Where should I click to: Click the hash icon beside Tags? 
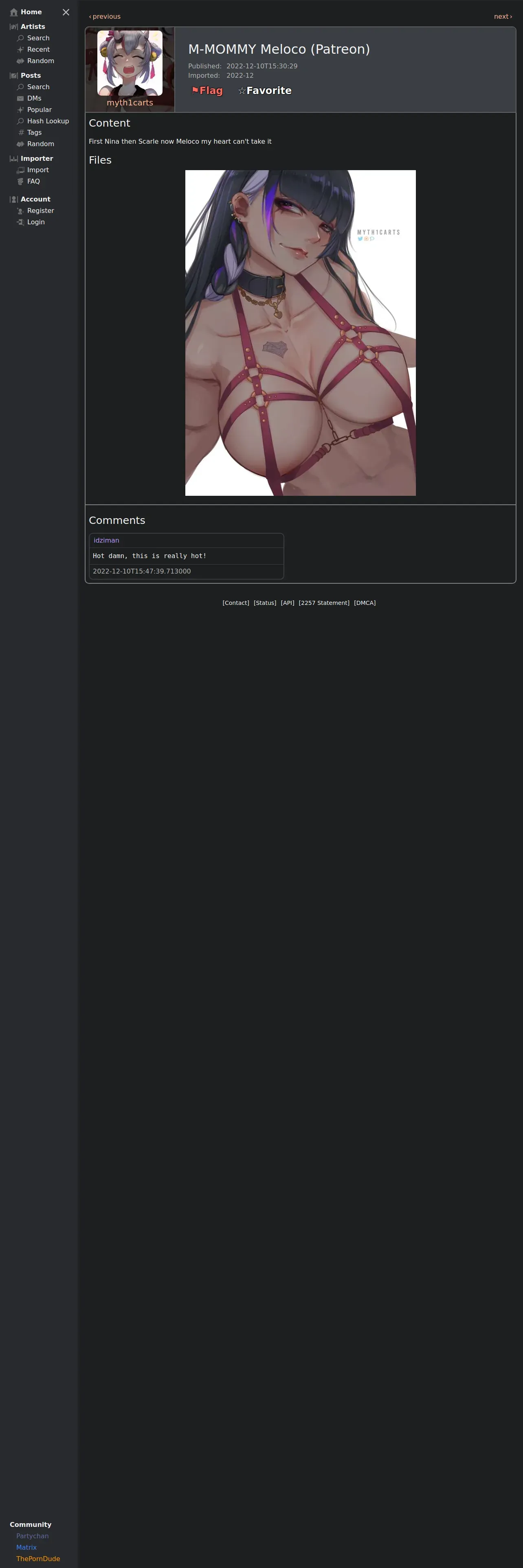(x=21, y=133)
